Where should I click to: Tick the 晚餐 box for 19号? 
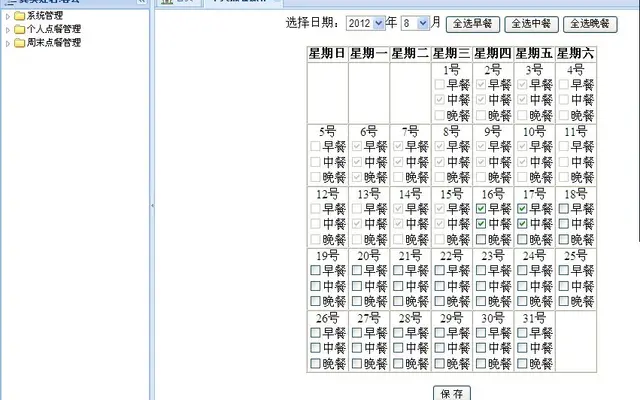315,302
